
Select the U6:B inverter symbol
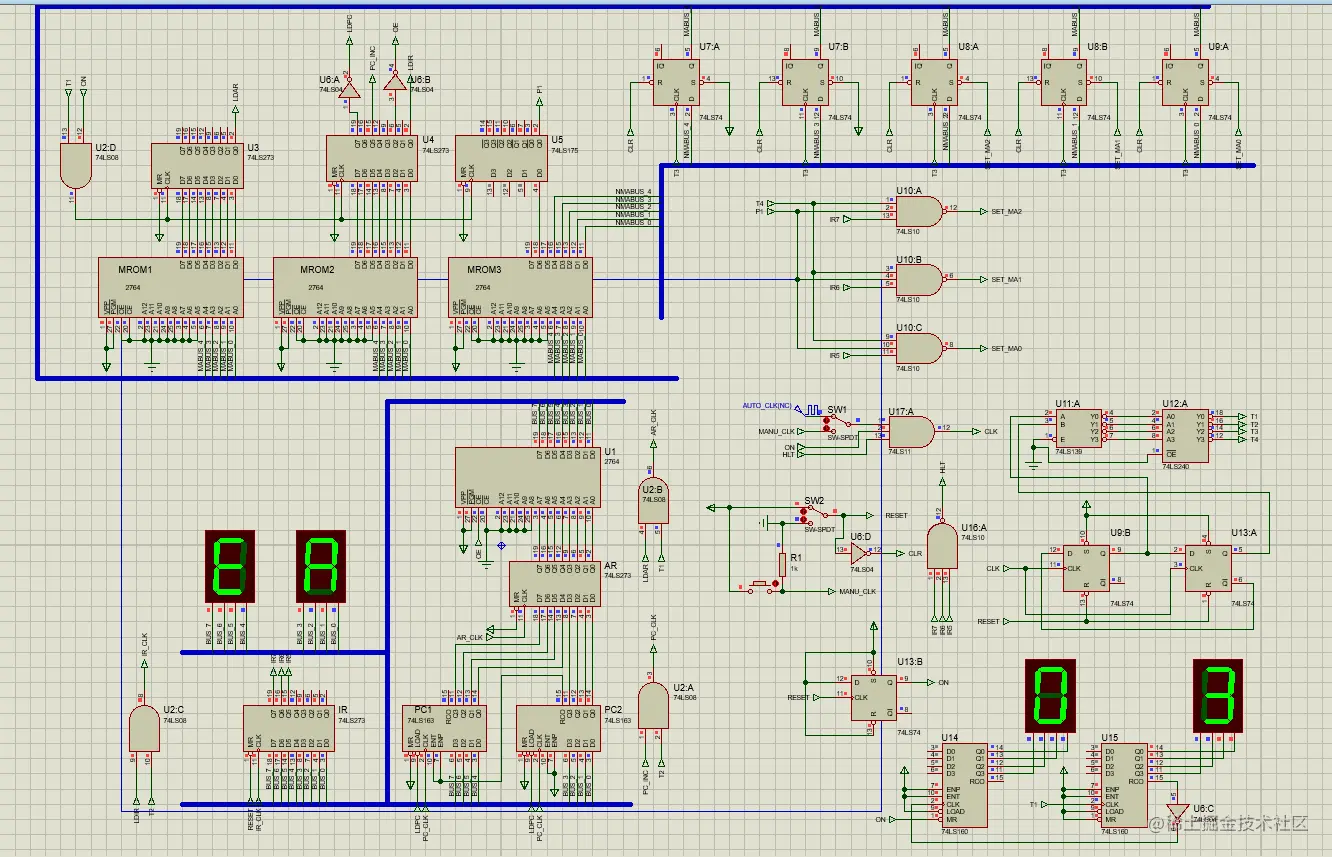395,83
